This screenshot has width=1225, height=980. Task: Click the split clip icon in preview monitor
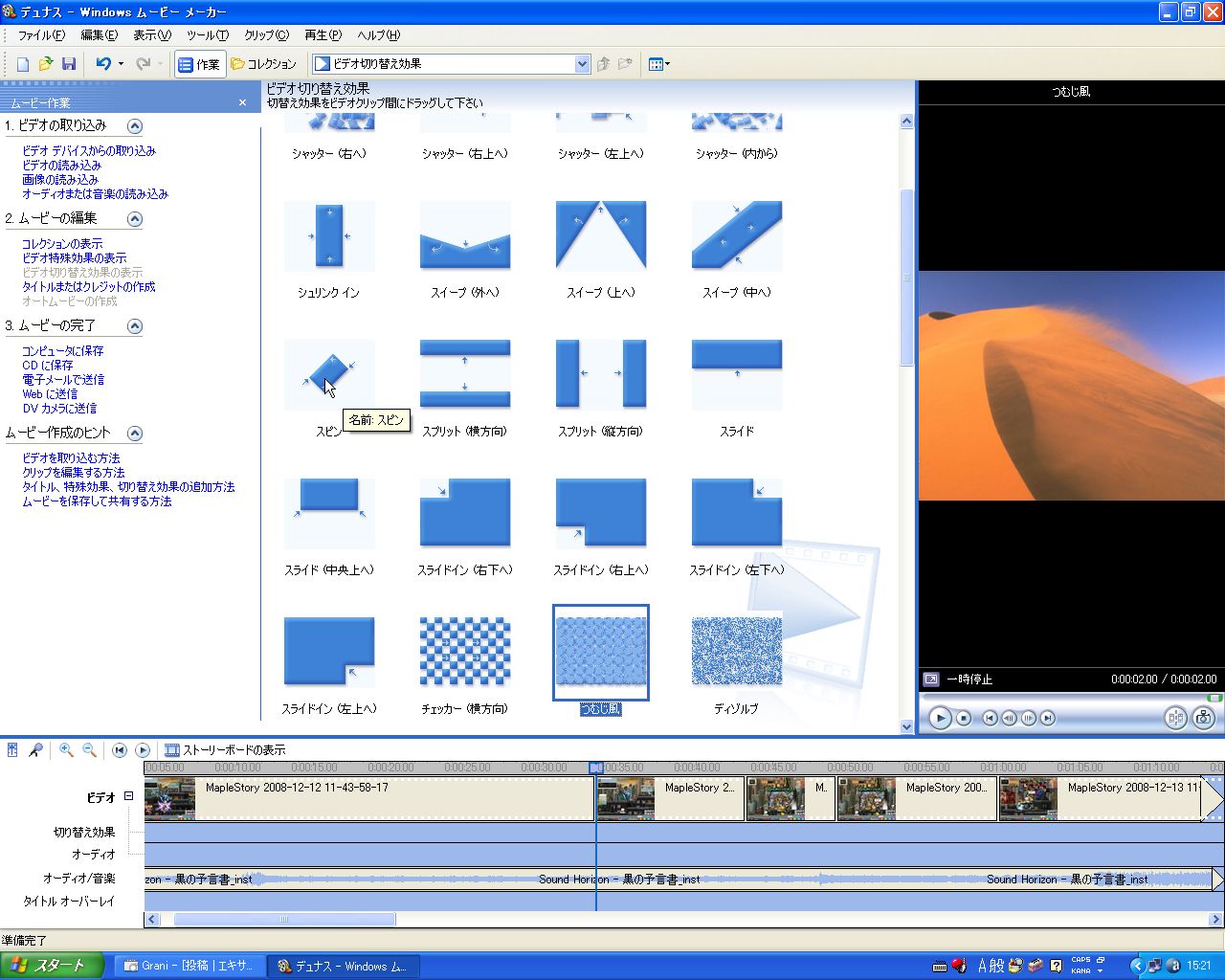point(1175,718)
